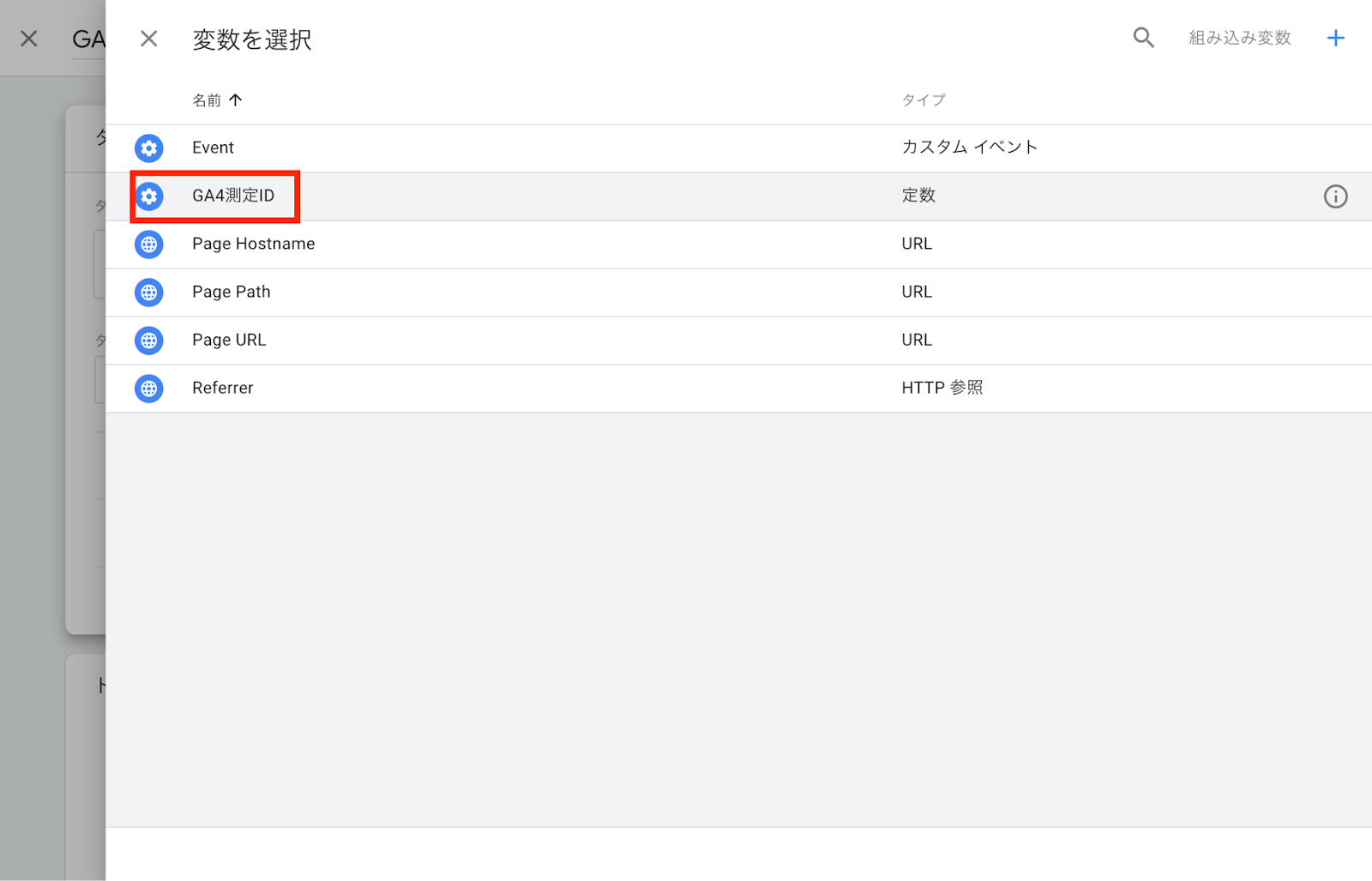1372x881 pixels.
Task: Click the URL type of Page Hostname
Action: point(917,244)
